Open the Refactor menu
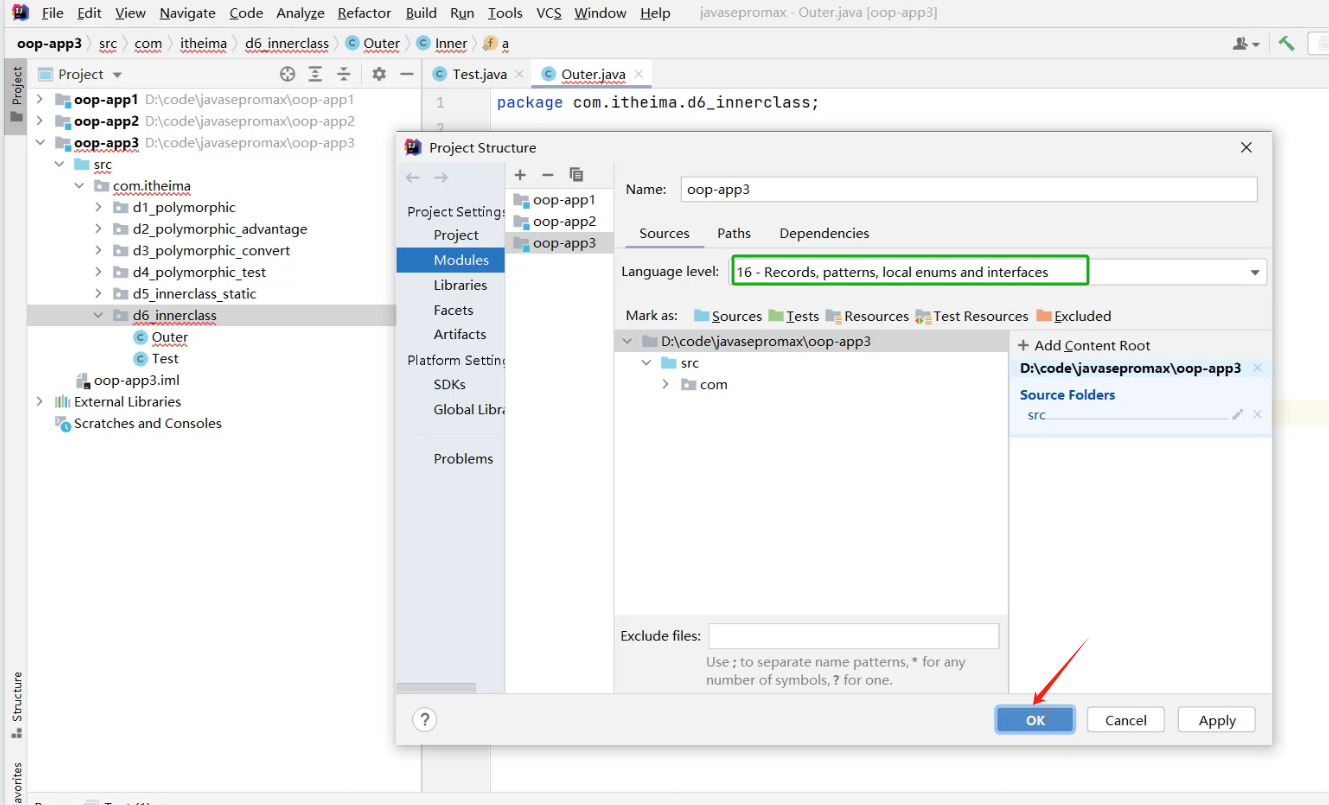Viewport: 1329px width, 805px height. pyautogui.click(x=364, y=13)
